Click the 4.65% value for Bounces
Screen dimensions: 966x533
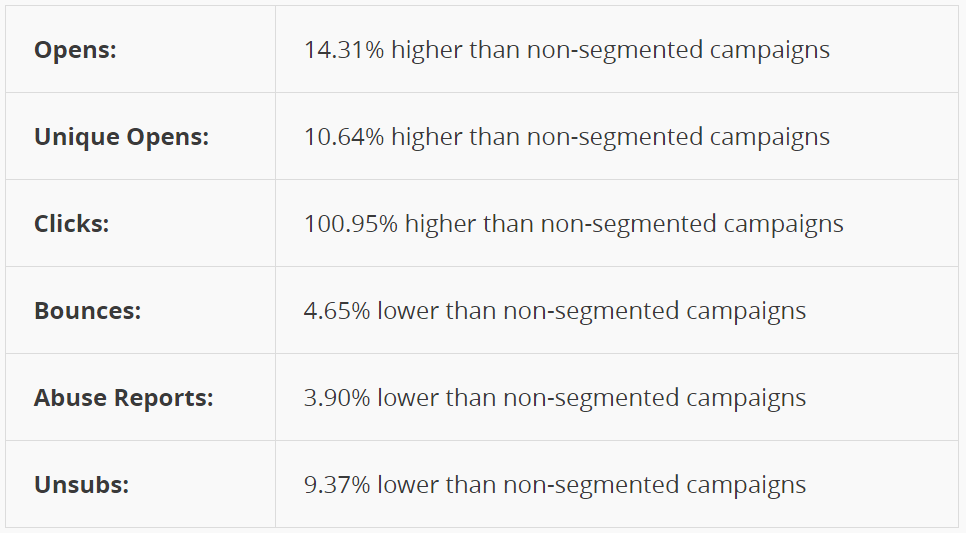[x=337, y=311]
